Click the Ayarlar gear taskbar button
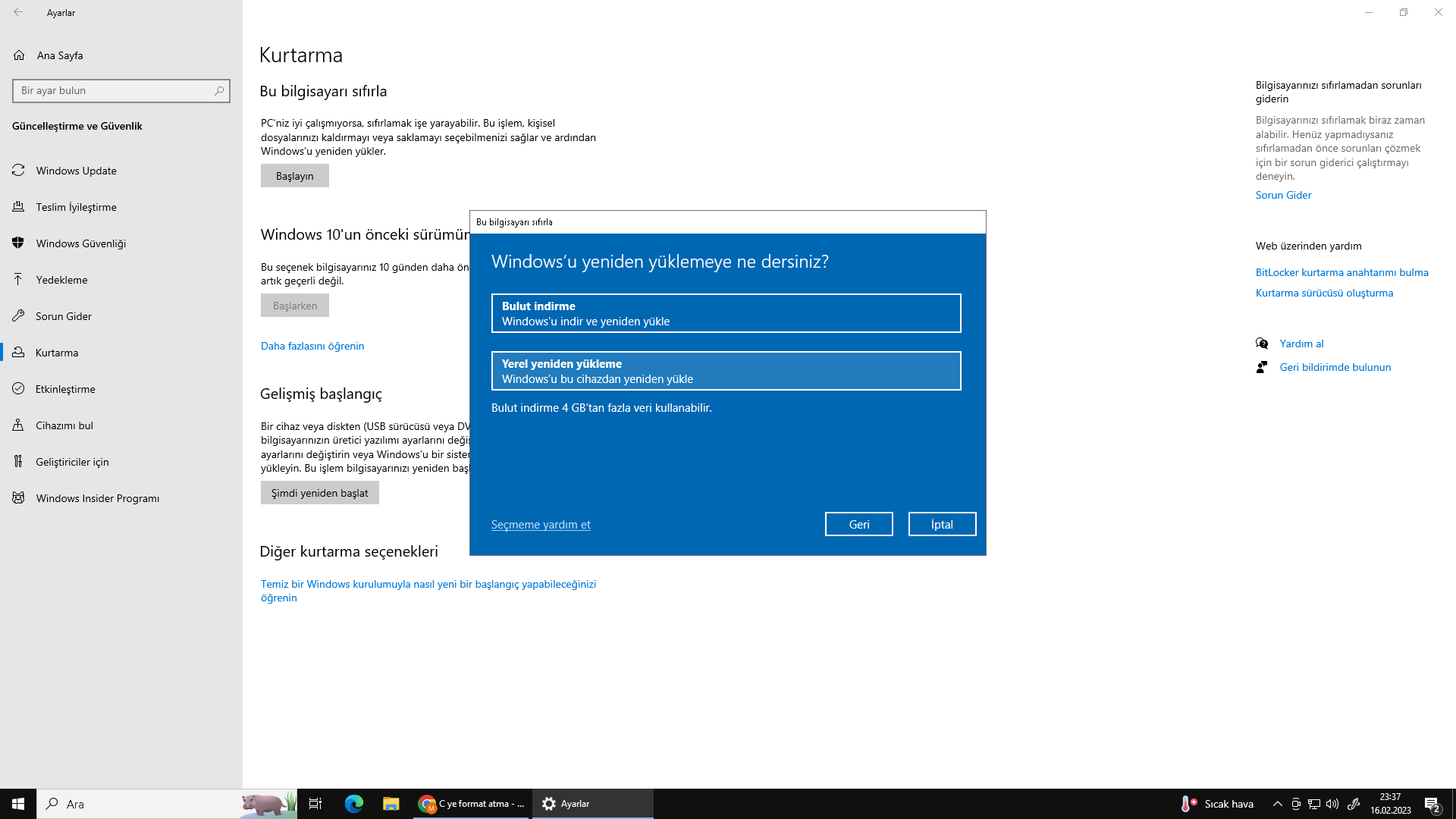 coord(592,804)
